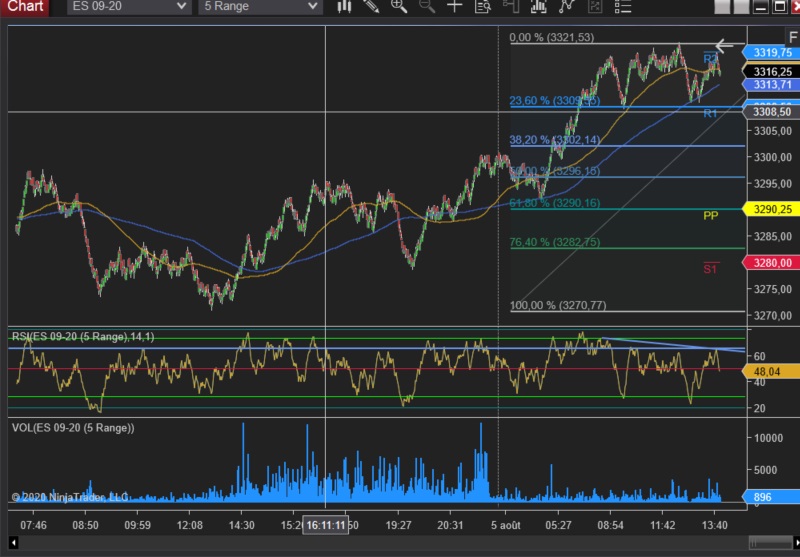800x557 pixels.
Task: Click the yellow PP pivot price marker 3290,25
Action: pos(772,209)
